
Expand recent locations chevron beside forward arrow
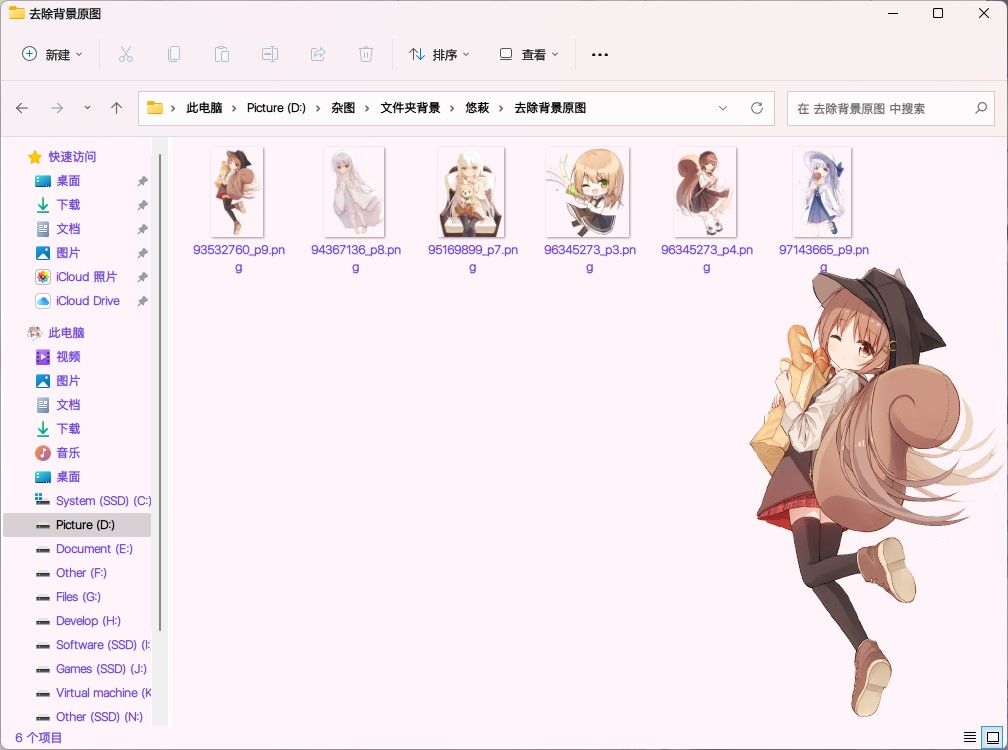click(x=87, y=108)
